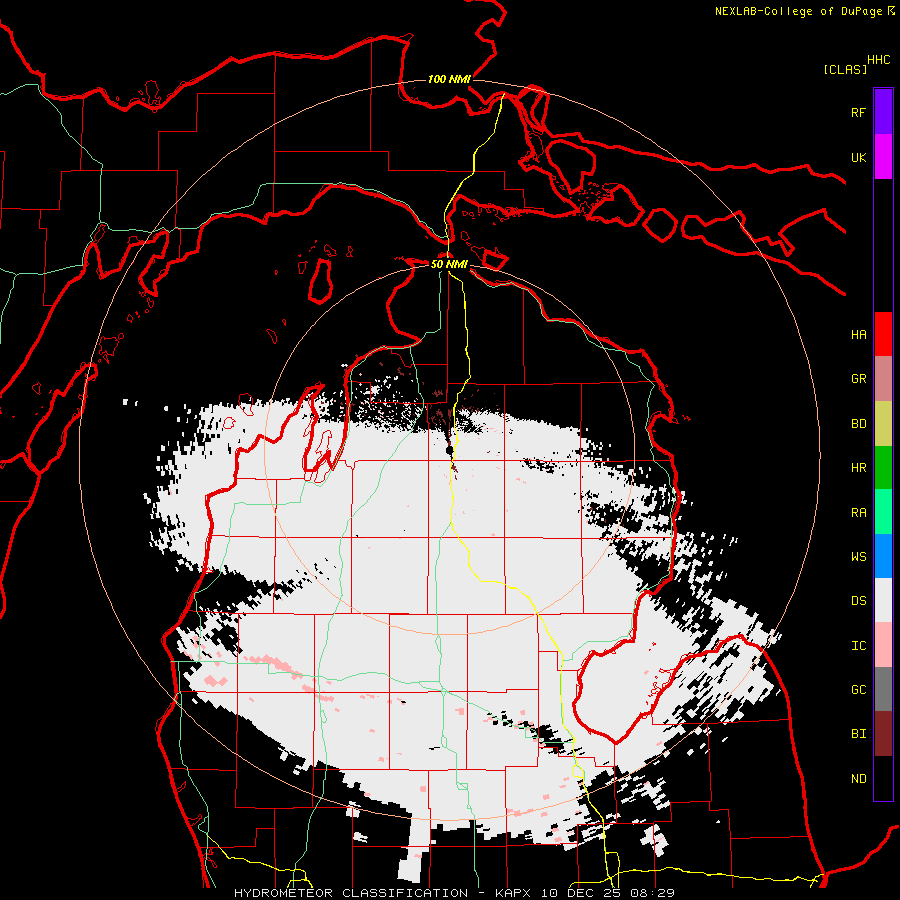Click the 10 DEC 25 date text
Screen dimensions: 900x900
pyautogui.click(x=580, y=893)
